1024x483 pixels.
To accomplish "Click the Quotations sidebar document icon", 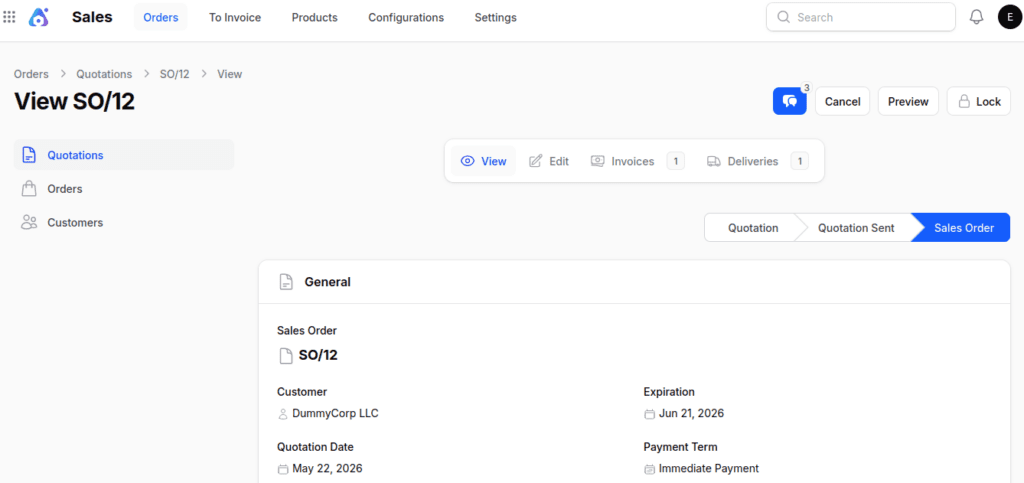I will pos(29,155).
